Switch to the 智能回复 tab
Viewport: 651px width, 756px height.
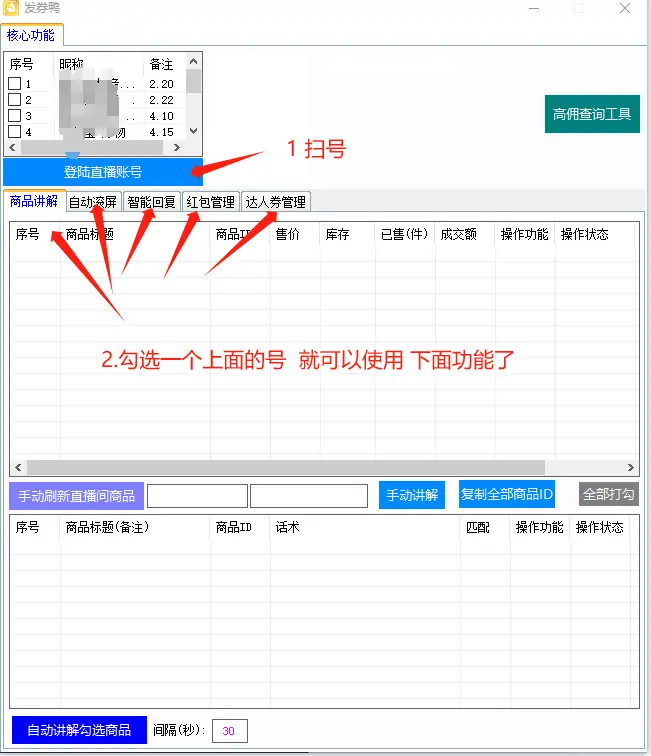pos(151,202)
